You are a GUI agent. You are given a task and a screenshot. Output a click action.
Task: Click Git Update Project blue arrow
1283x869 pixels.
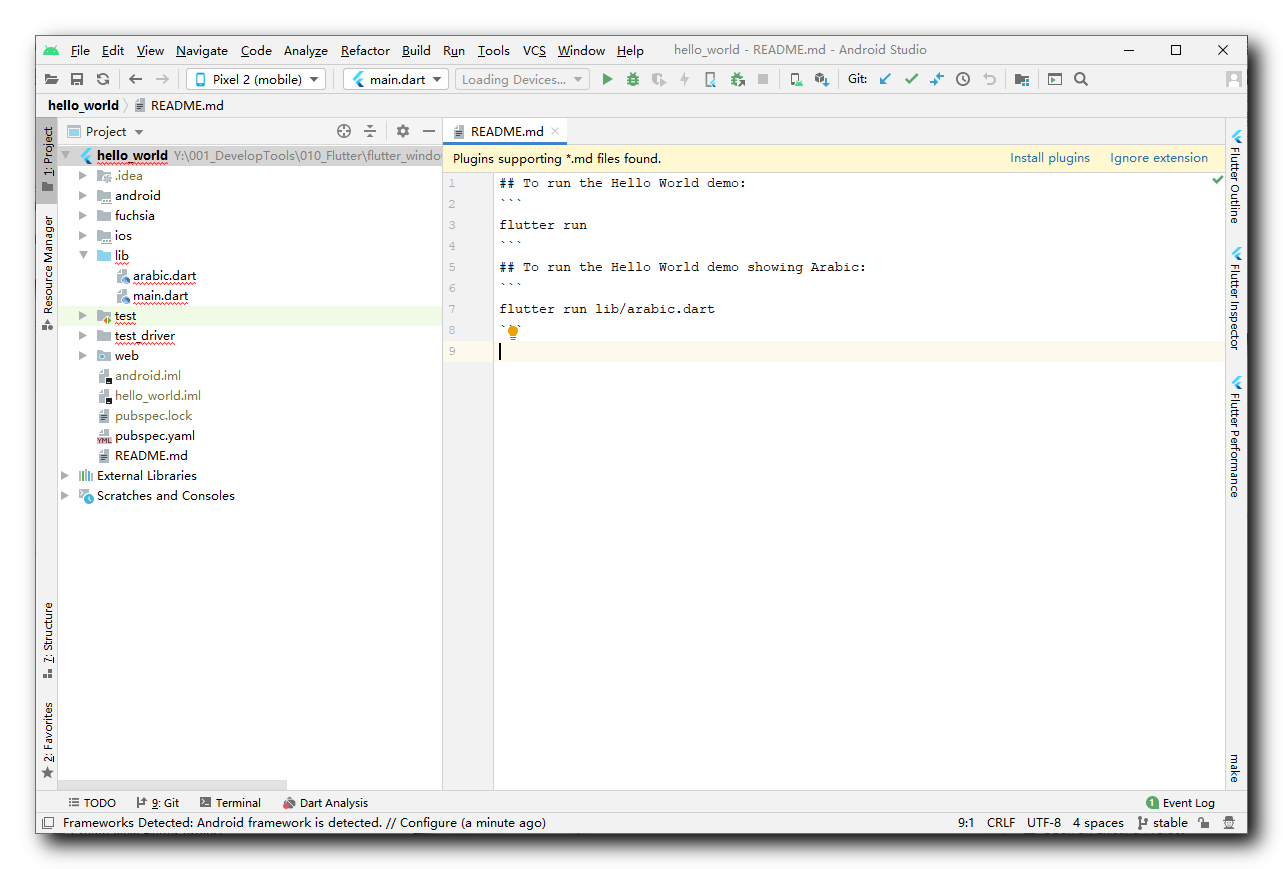885,79
